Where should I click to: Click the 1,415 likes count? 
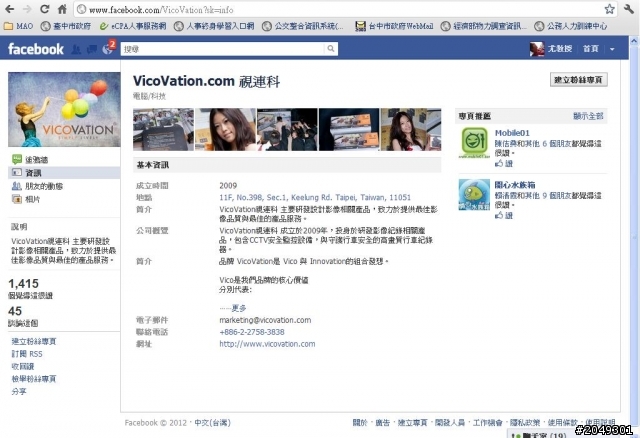[24, 284]
